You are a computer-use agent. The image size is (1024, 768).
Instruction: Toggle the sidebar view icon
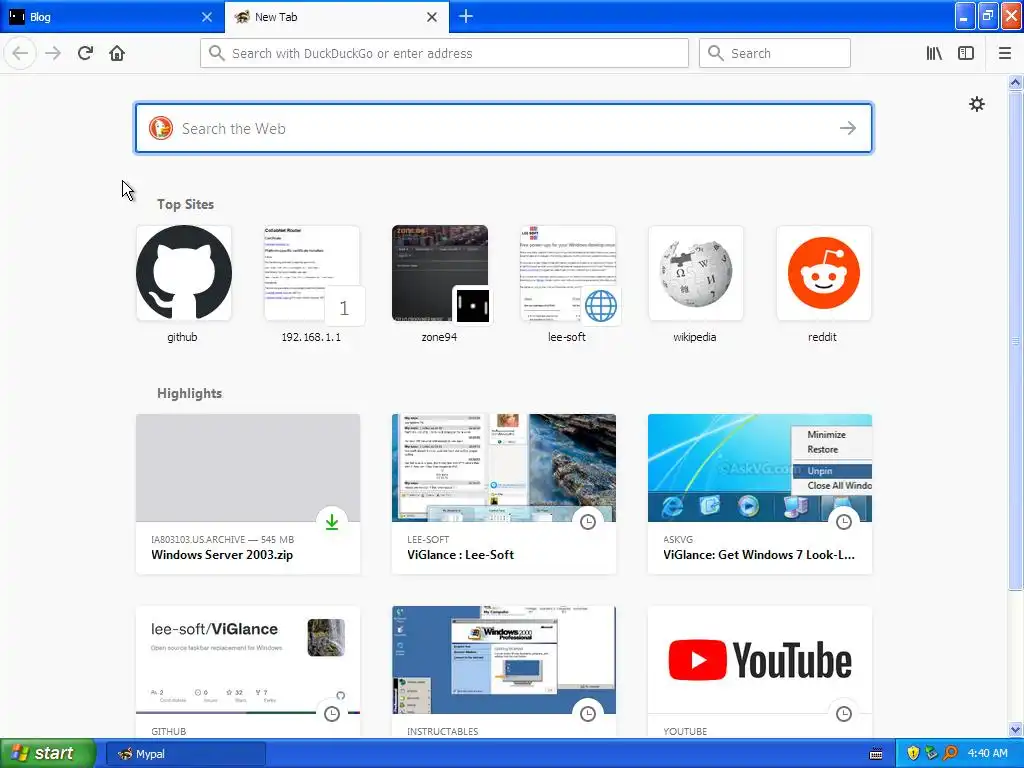(x=966, y=54)
